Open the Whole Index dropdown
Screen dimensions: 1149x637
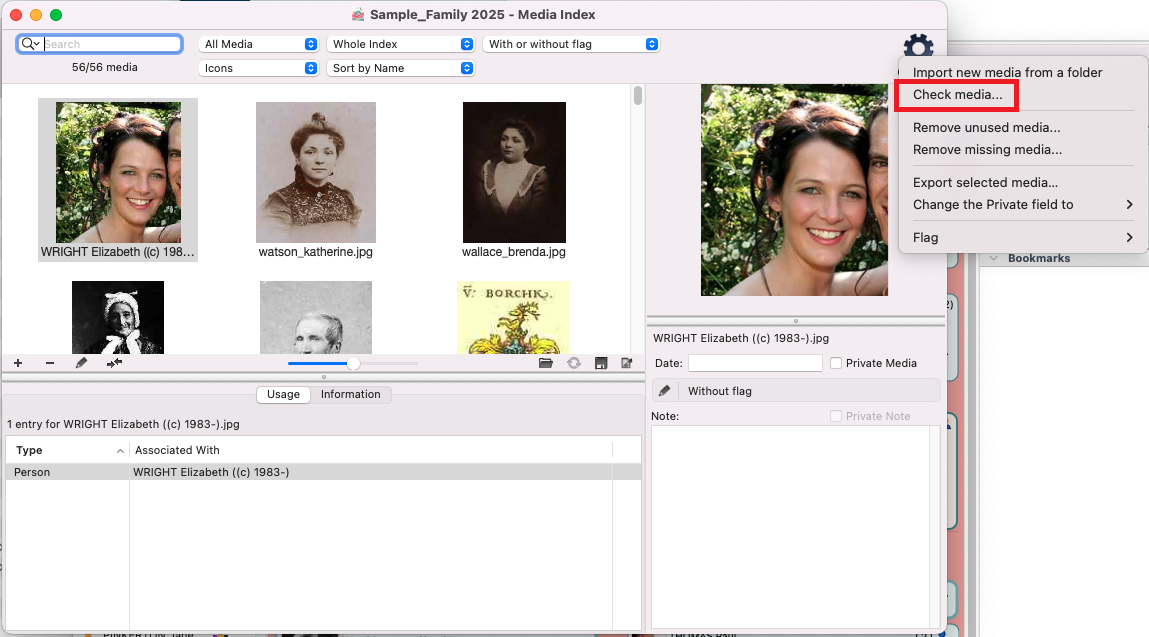[x=401, y=44]
